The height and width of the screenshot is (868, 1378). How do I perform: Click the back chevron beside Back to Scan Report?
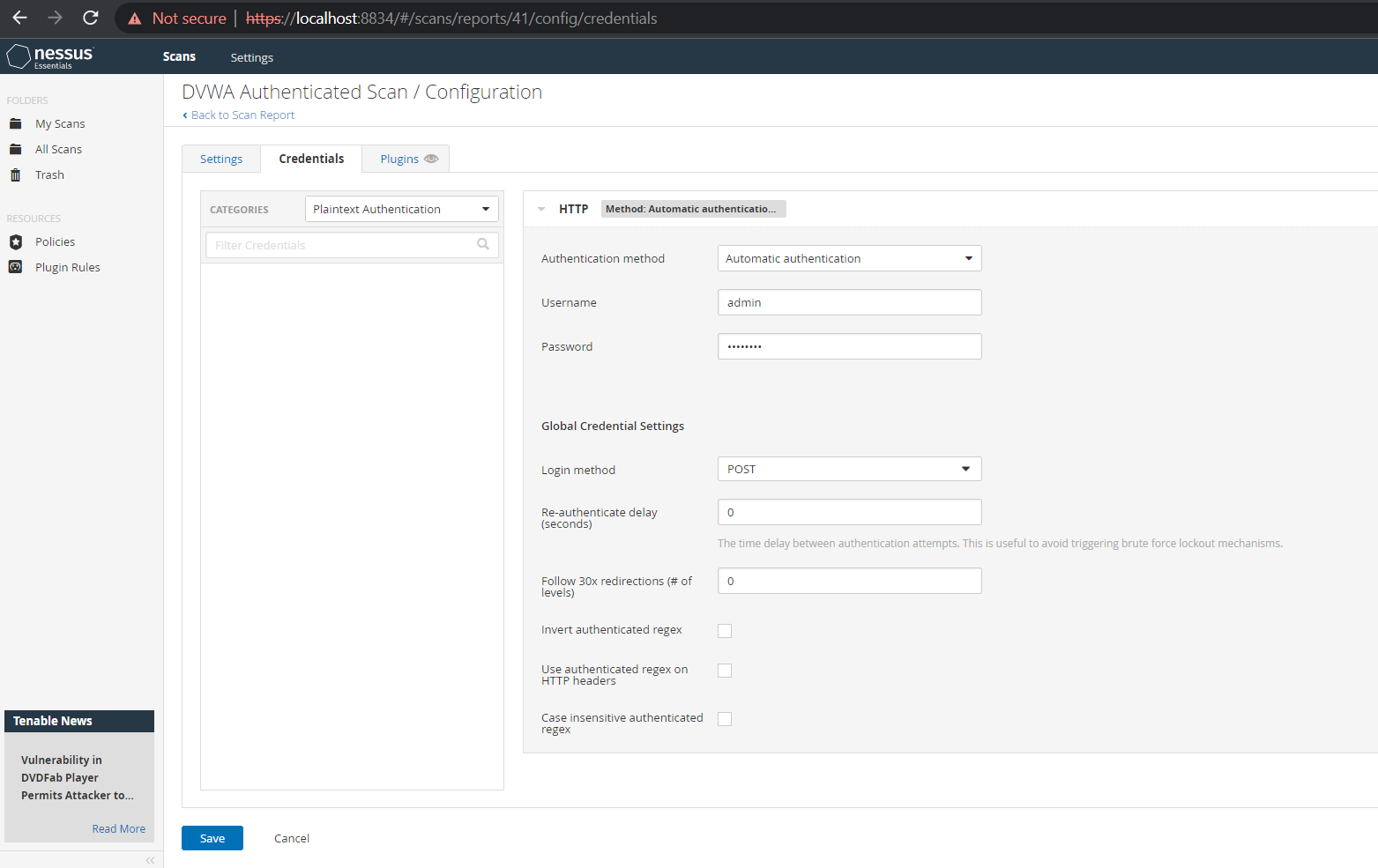pyautogui.click(x=185, y=115)
